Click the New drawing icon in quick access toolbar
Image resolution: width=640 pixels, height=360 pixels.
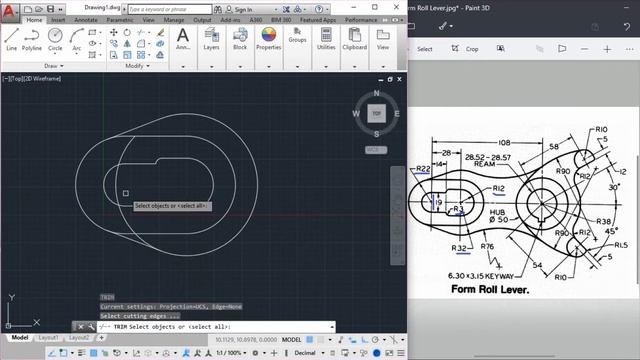click(28, 9)
